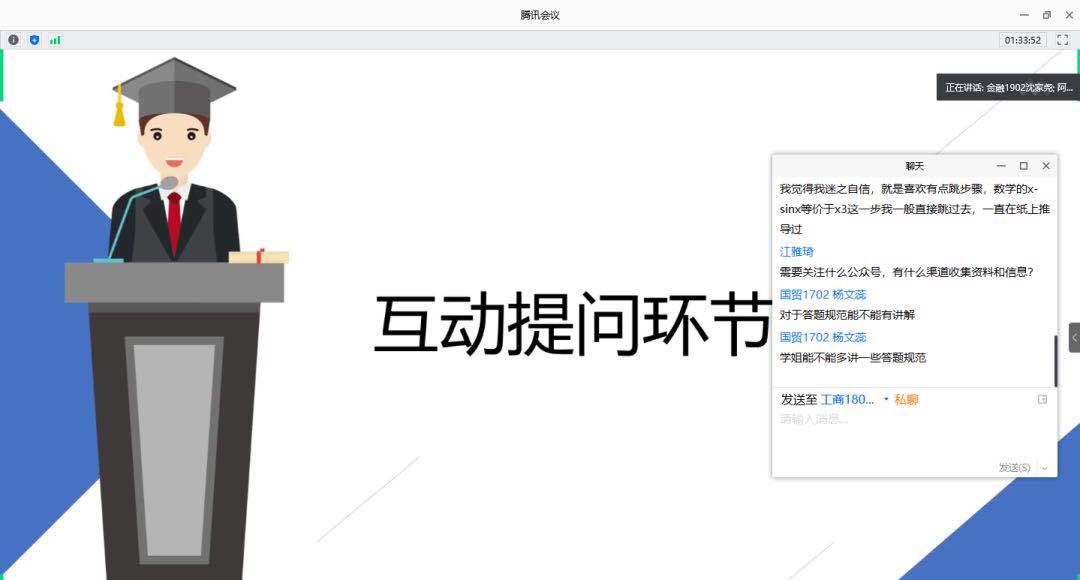The image size is (1080, 580).
Task: Expand send options arrow beside 发送(S)
Action: pyautogui.click(x=1046, y=468)
